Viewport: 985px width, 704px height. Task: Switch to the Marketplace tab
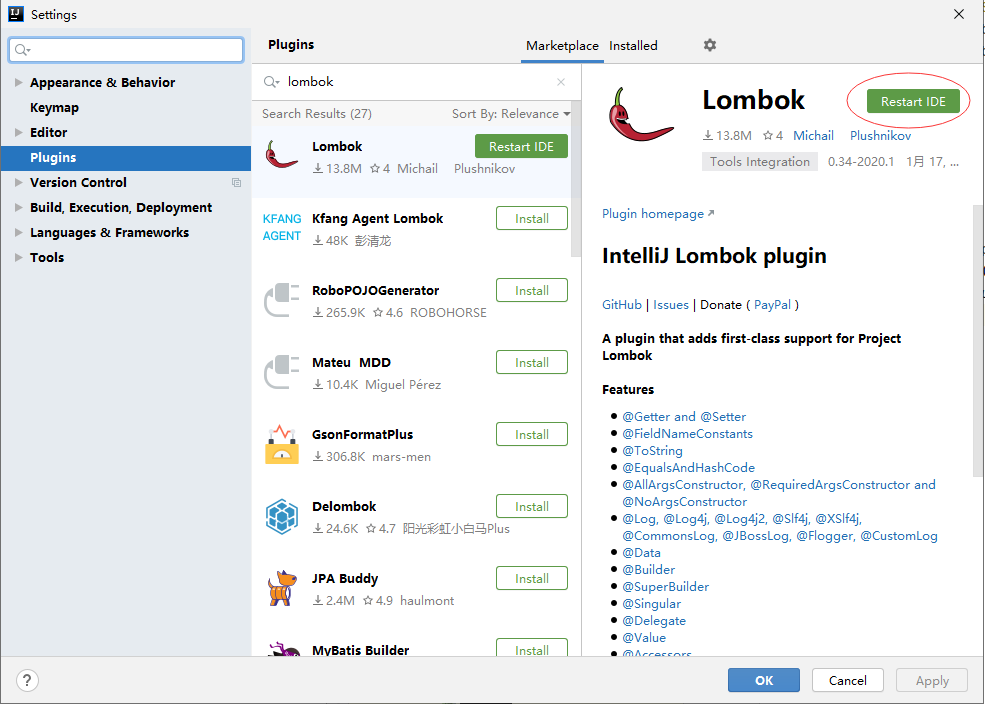[x=562, y=46]
